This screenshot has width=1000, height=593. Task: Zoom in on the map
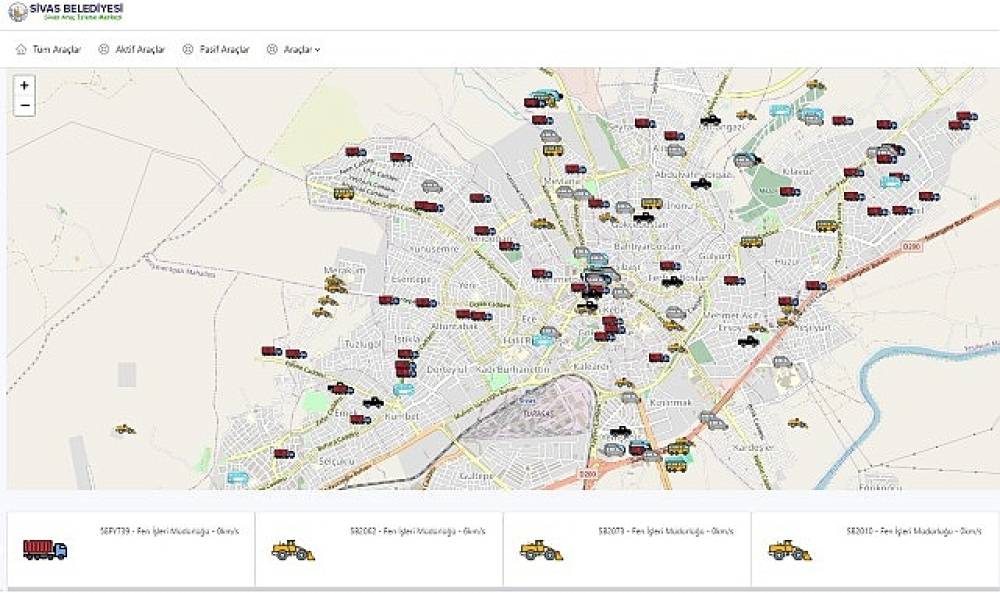(x=24, y=86)
